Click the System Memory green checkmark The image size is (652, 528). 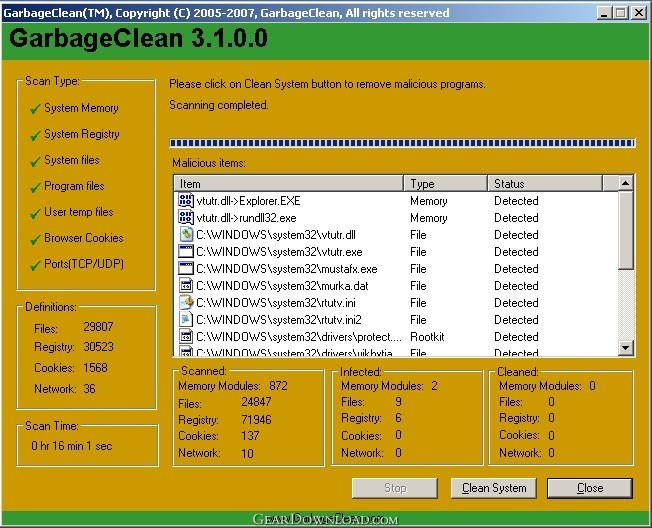click(x=35, y=109)
